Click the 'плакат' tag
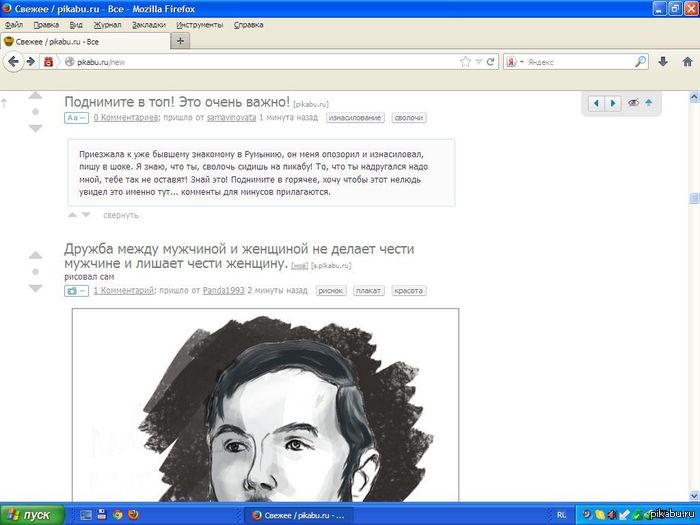This screenshot has height=525, width=700. [369, 291]
